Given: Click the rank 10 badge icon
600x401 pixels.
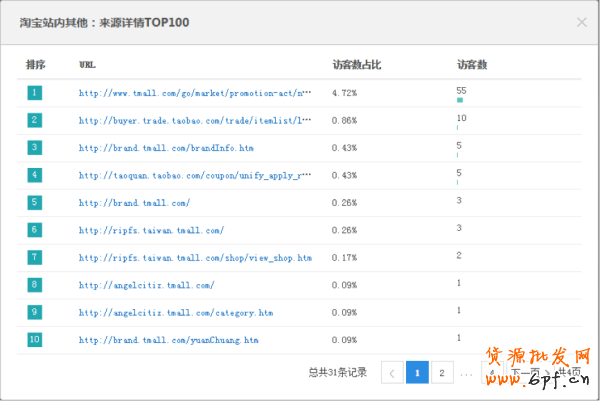Looking at the screenshot, I should 35,340.
